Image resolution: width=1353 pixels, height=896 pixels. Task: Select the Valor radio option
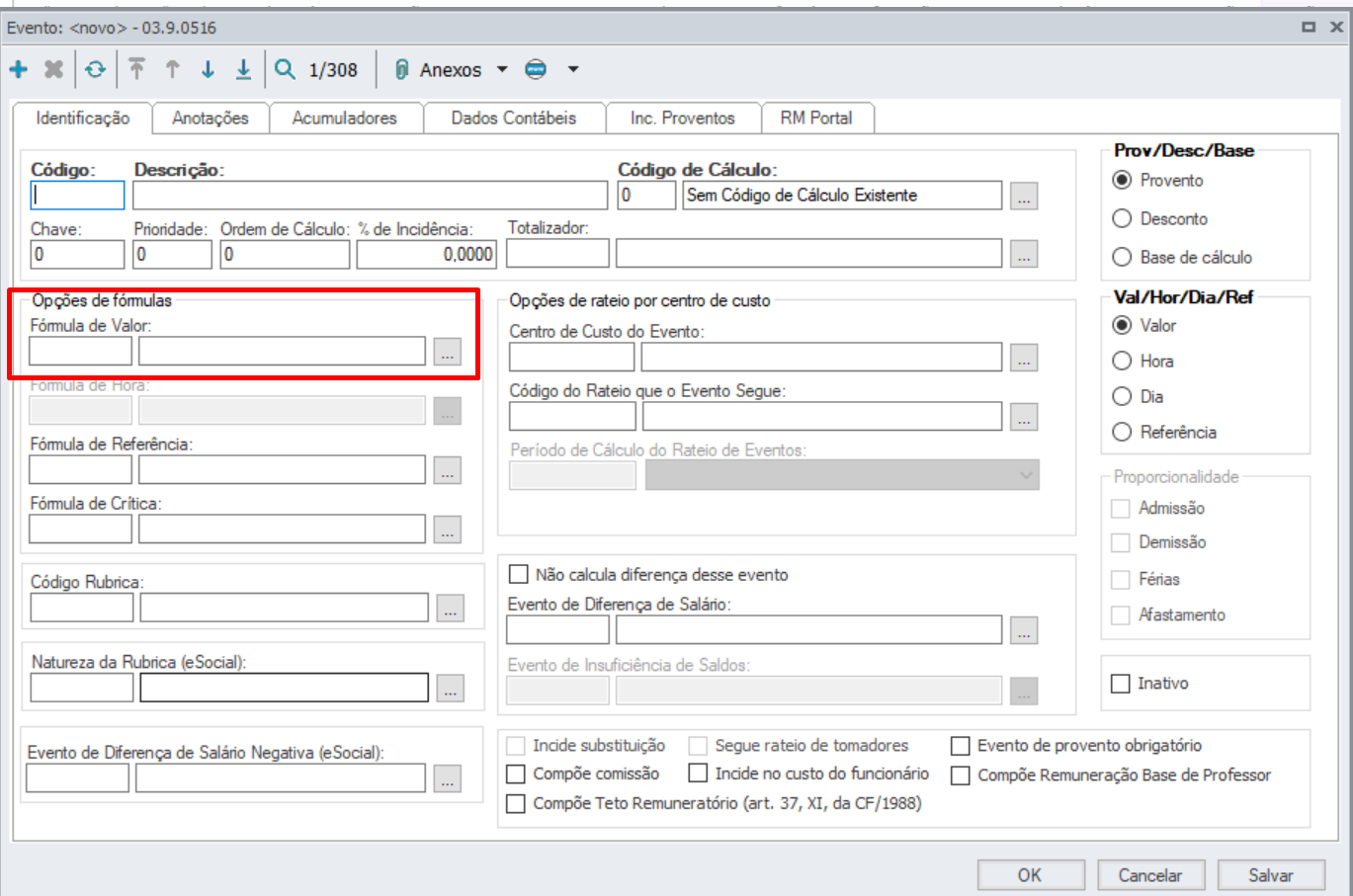pos(1122,325)
